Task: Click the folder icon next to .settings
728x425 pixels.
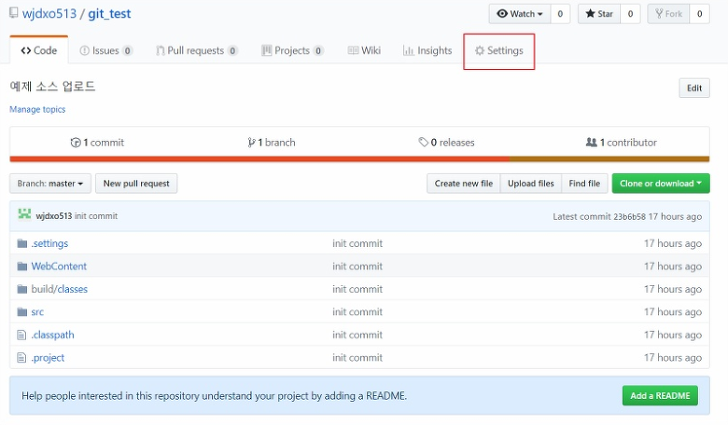Action: pos(22,243)
